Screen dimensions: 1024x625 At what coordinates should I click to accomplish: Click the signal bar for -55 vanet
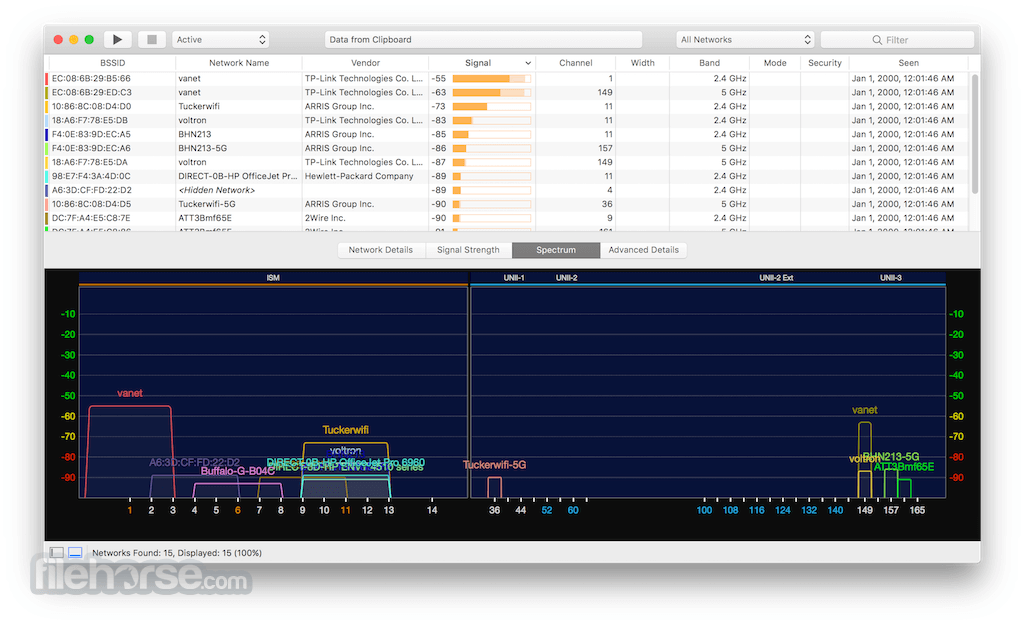click(x=491, y=78)
